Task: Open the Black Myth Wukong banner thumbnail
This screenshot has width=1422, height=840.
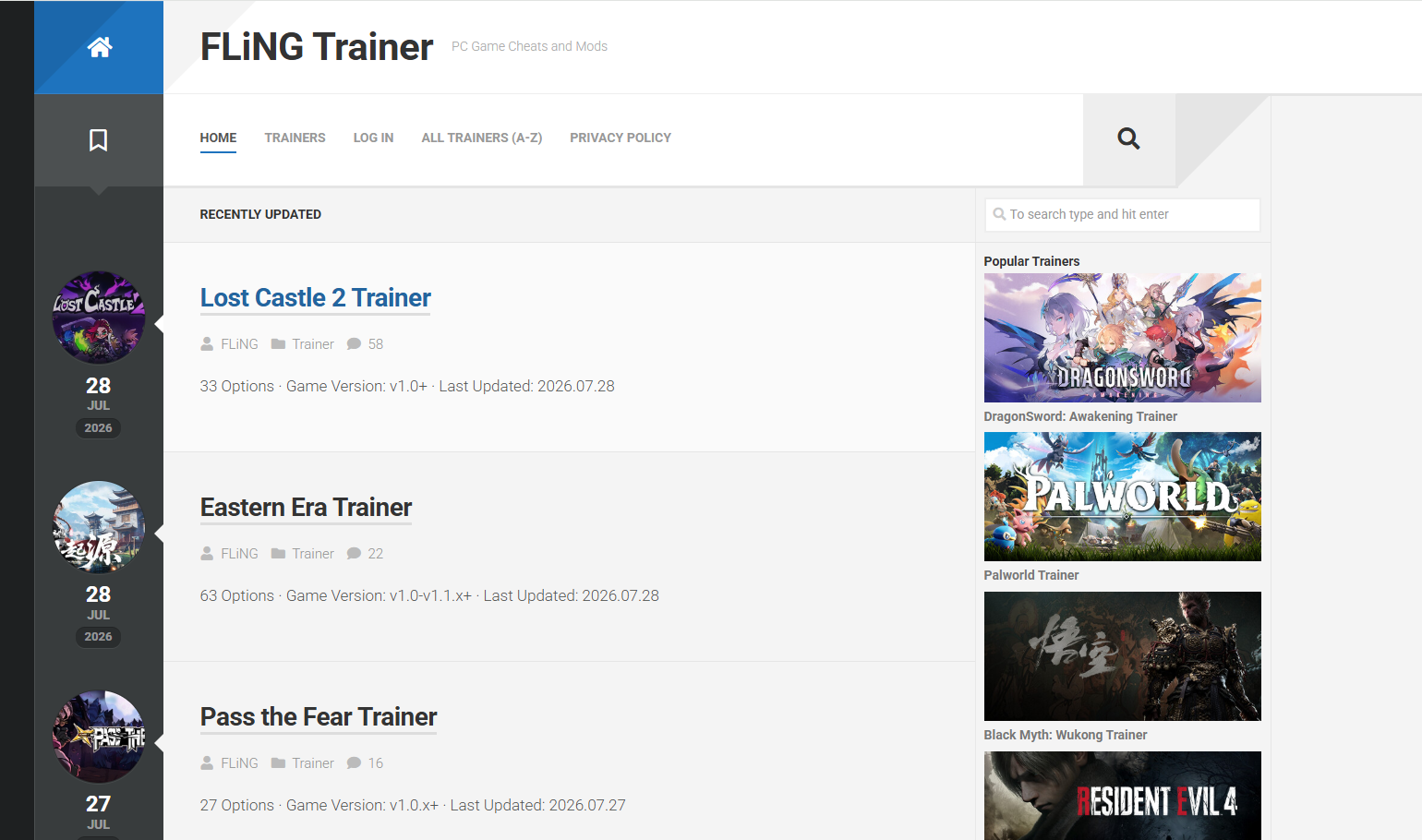Action: click(x=1122, y=656)
